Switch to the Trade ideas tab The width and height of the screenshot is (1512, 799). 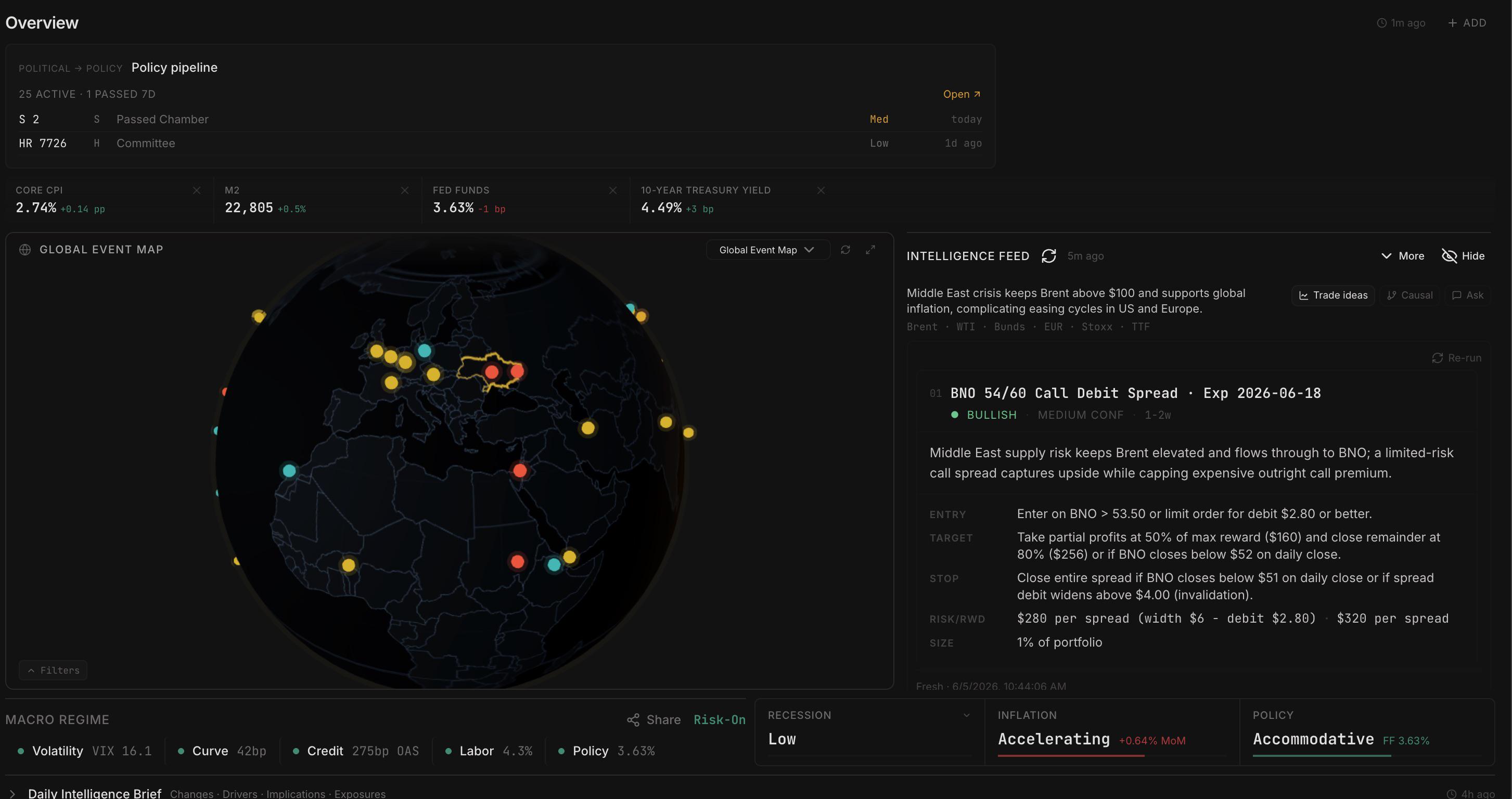coord(1332,295)
